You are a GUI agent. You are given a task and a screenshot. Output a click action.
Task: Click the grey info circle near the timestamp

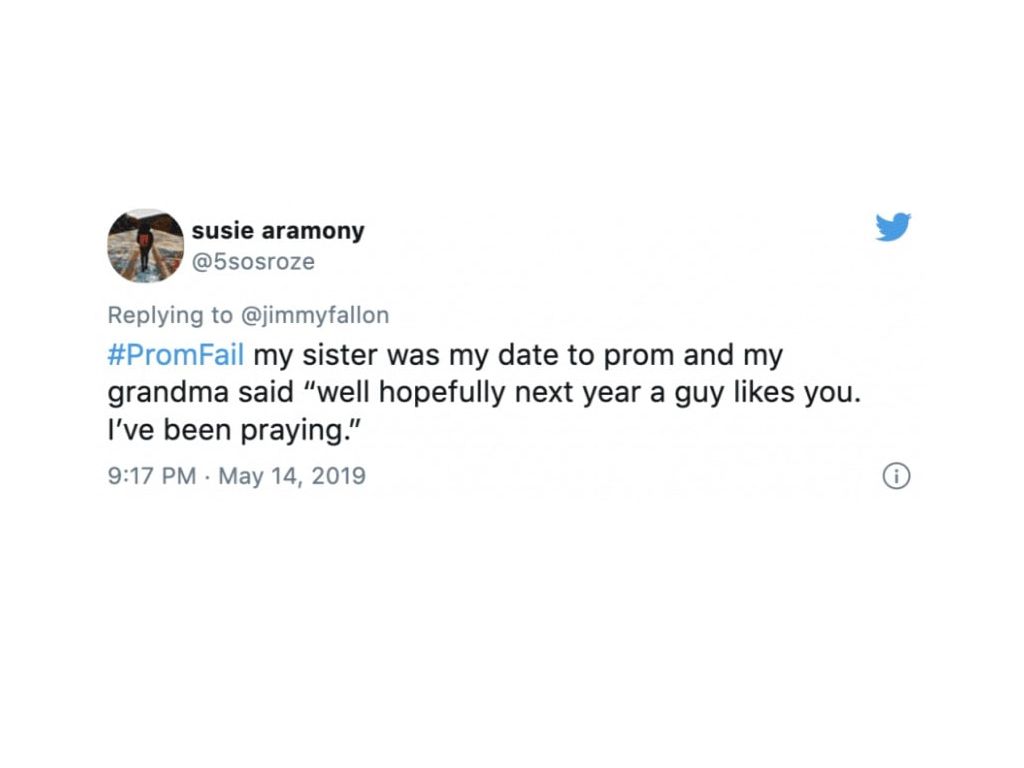897,477
